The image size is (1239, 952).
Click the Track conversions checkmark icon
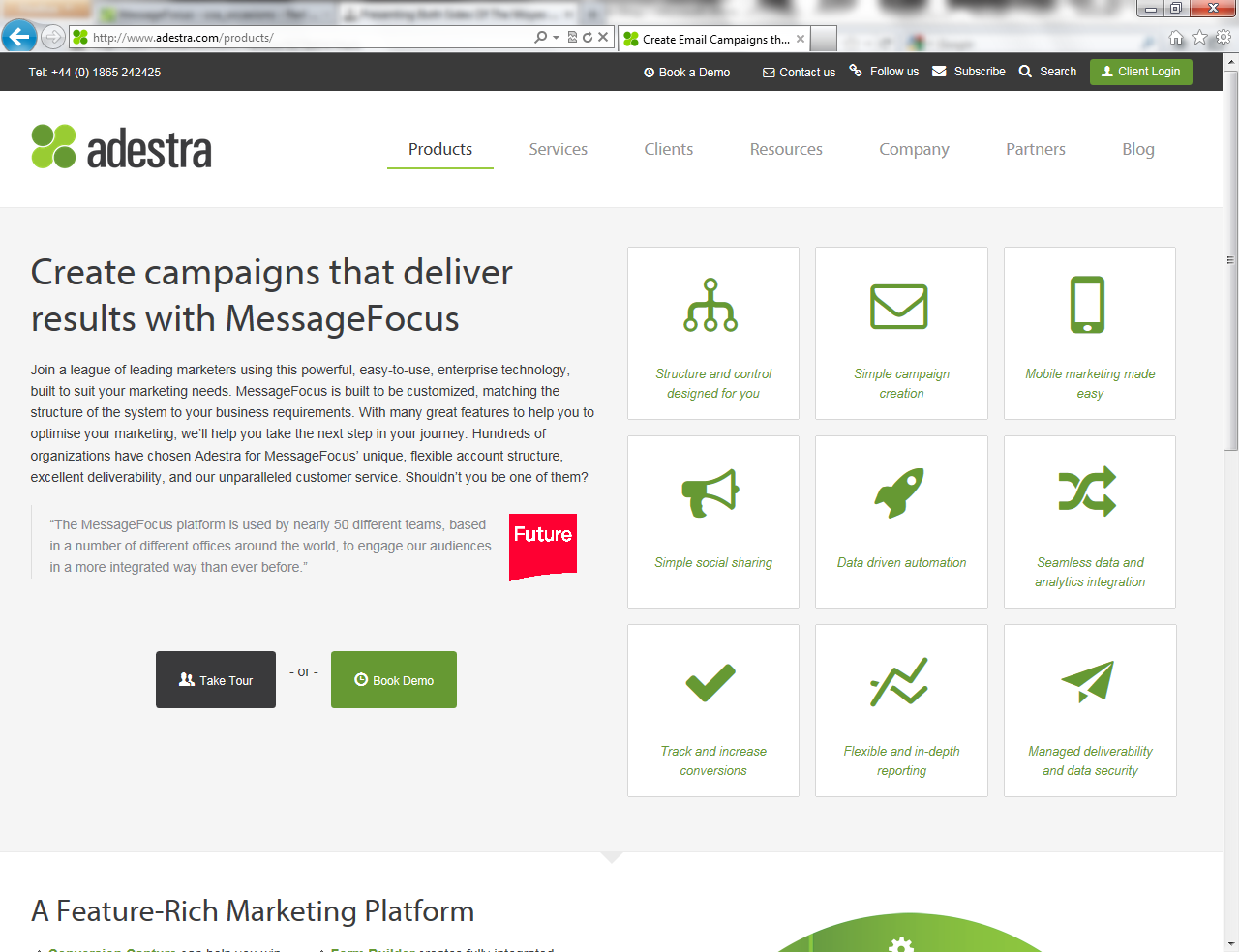coord(711,682)
